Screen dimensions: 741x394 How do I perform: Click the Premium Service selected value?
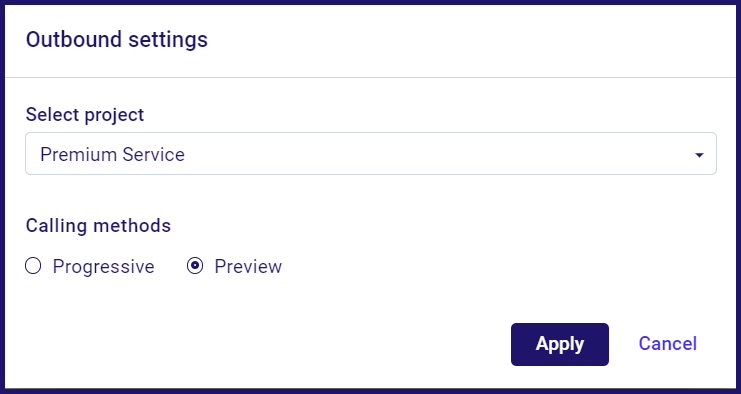tap(112, 154)
